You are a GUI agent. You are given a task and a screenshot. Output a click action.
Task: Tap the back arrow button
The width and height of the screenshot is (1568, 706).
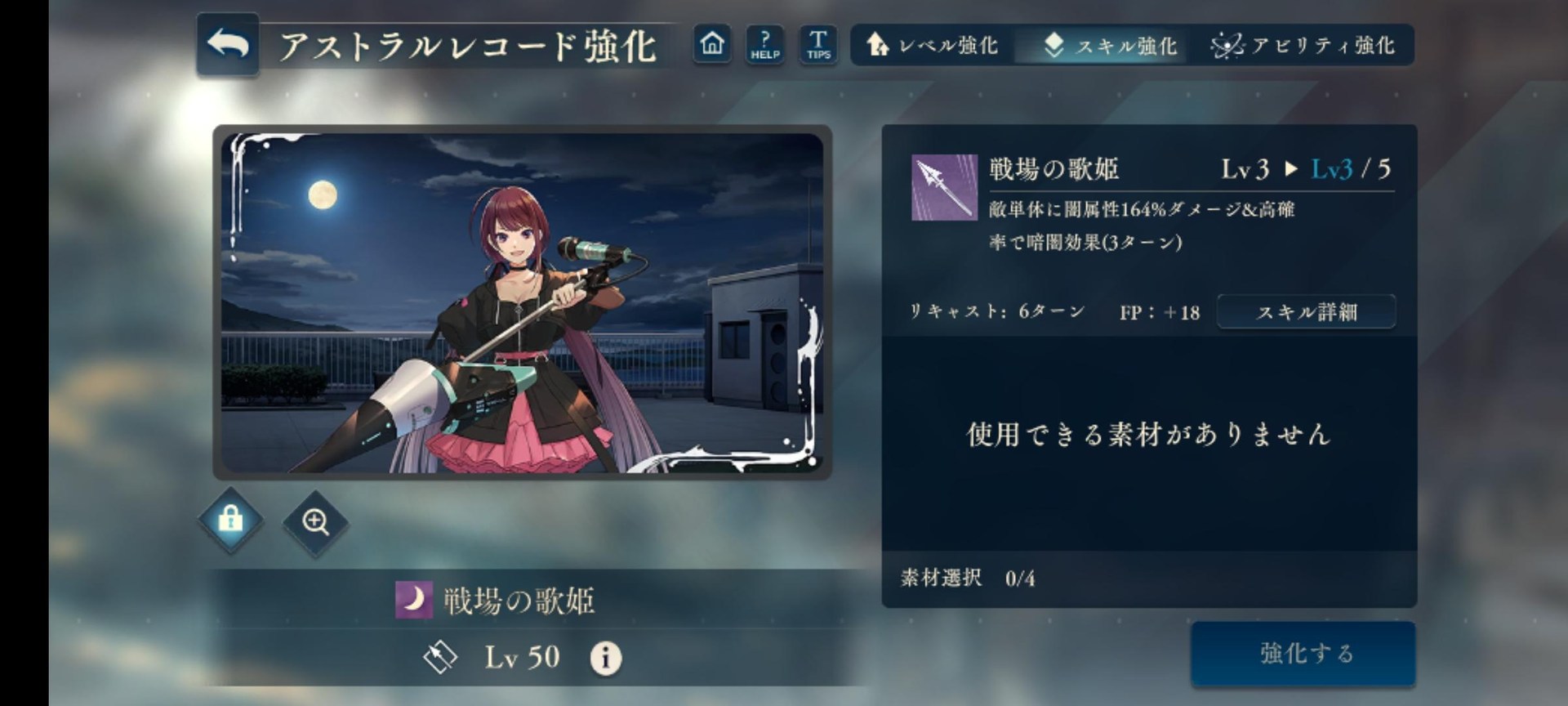coord(228,44)
